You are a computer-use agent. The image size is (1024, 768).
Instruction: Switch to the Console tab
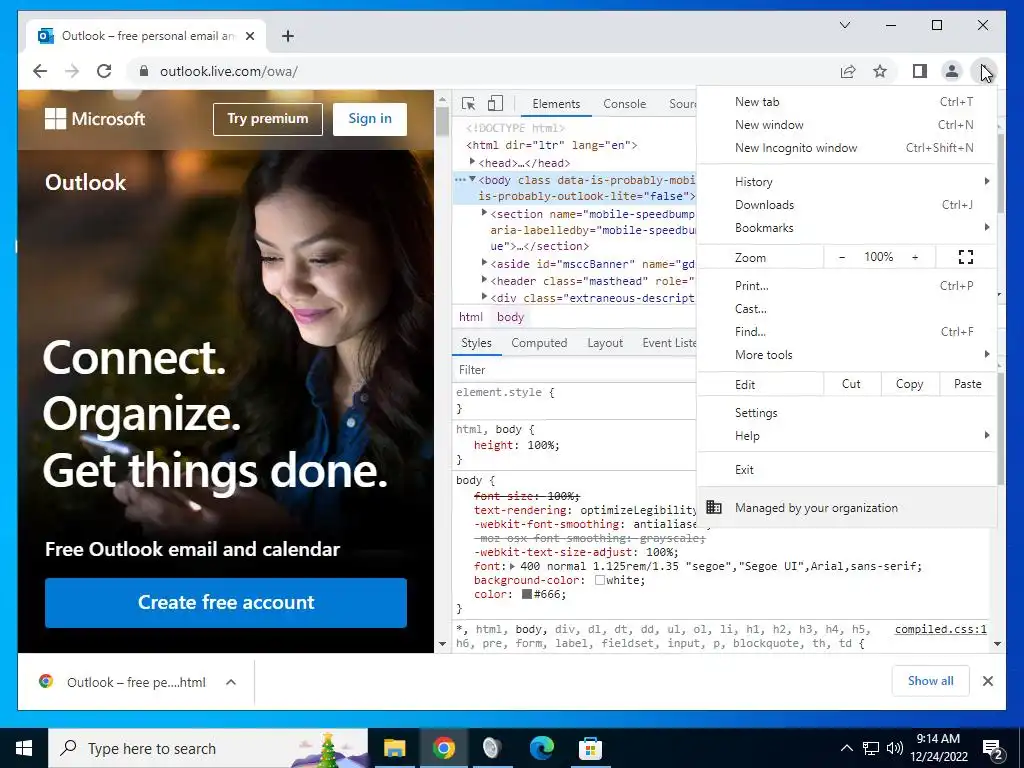[624, 104]
